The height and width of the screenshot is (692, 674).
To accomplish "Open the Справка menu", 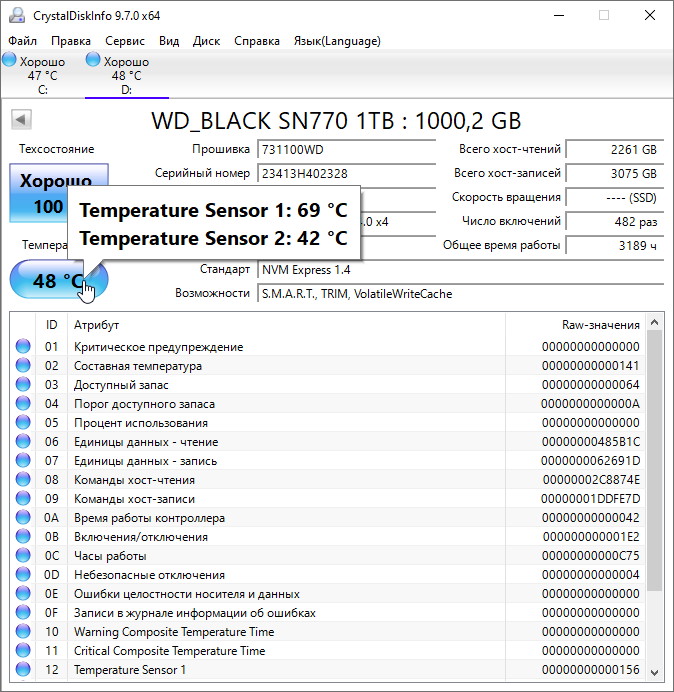I will tap(257, 41).
